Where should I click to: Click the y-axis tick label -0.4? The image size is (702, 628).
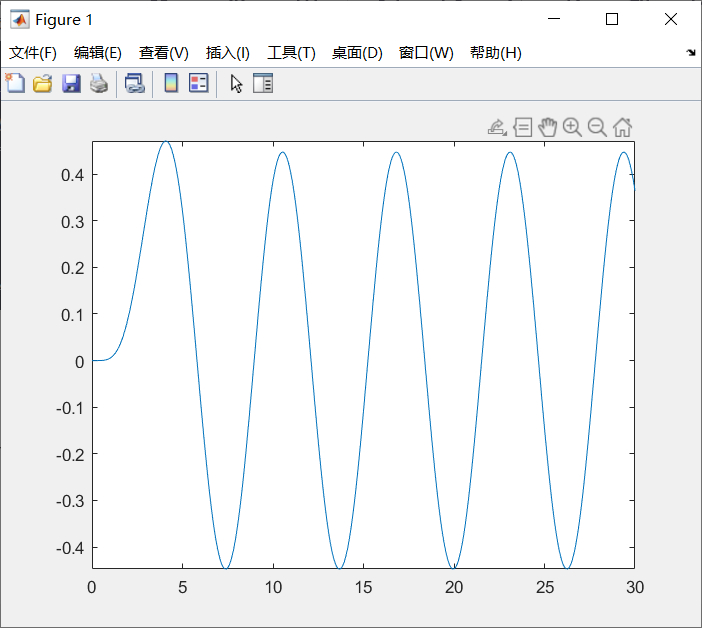(70, 548)
